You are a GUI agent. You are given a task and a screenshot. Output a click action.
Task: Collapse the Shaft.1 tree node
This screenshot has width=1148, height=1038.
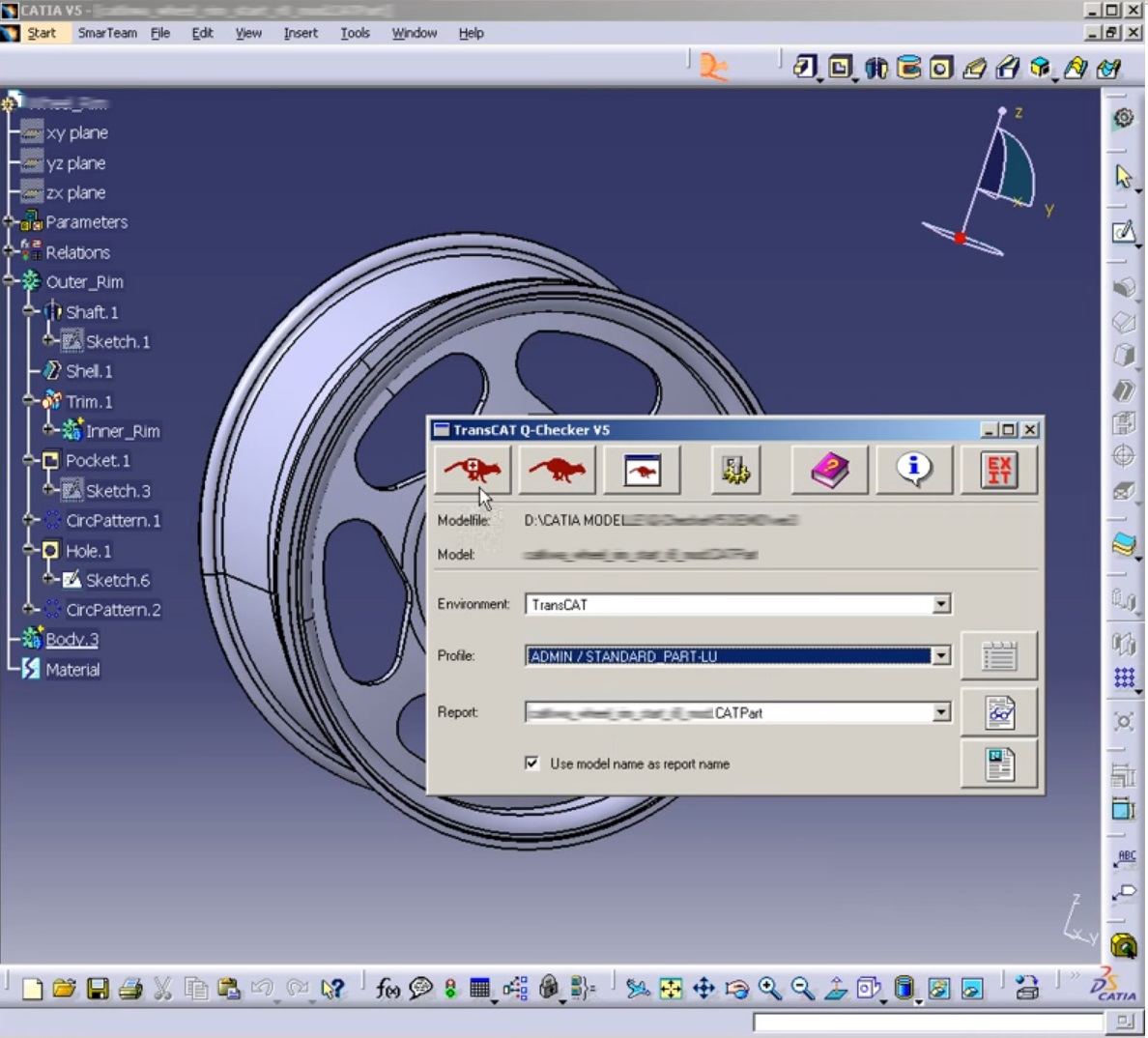tap(29, 311)
